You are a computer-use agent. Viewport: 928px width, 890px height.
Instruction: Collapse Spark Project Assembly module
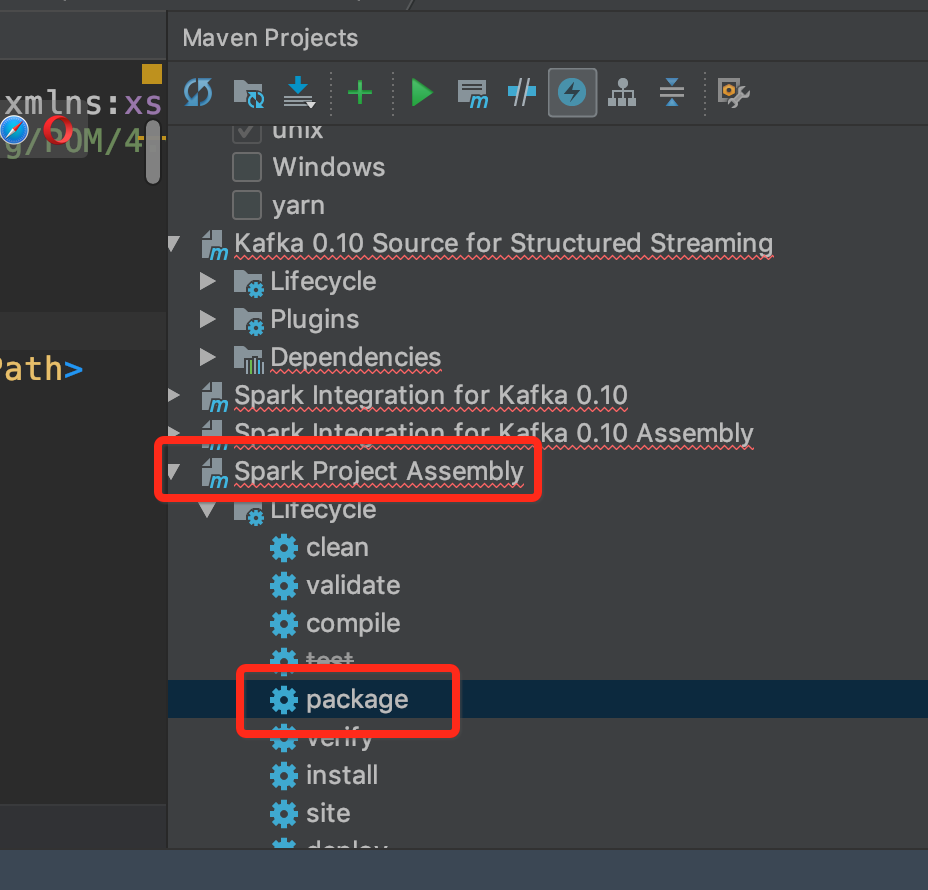pos(174,471)
